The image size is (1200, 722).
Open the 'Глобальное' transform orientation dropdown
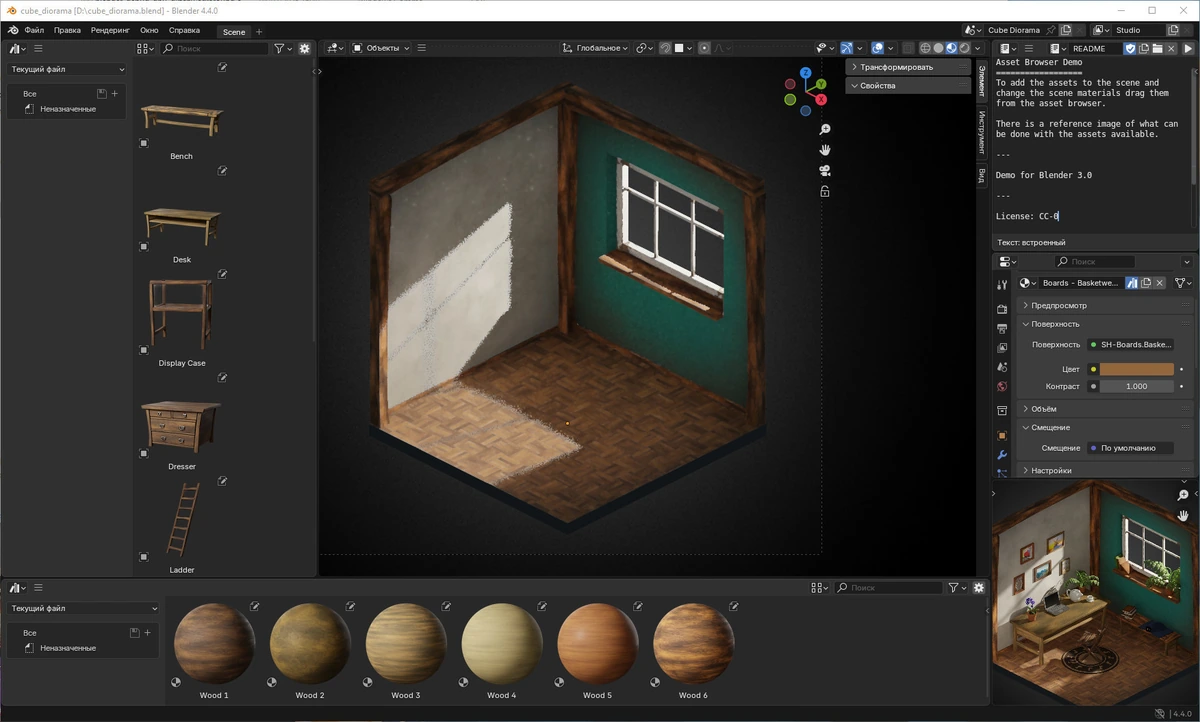[x=595, y=48]
